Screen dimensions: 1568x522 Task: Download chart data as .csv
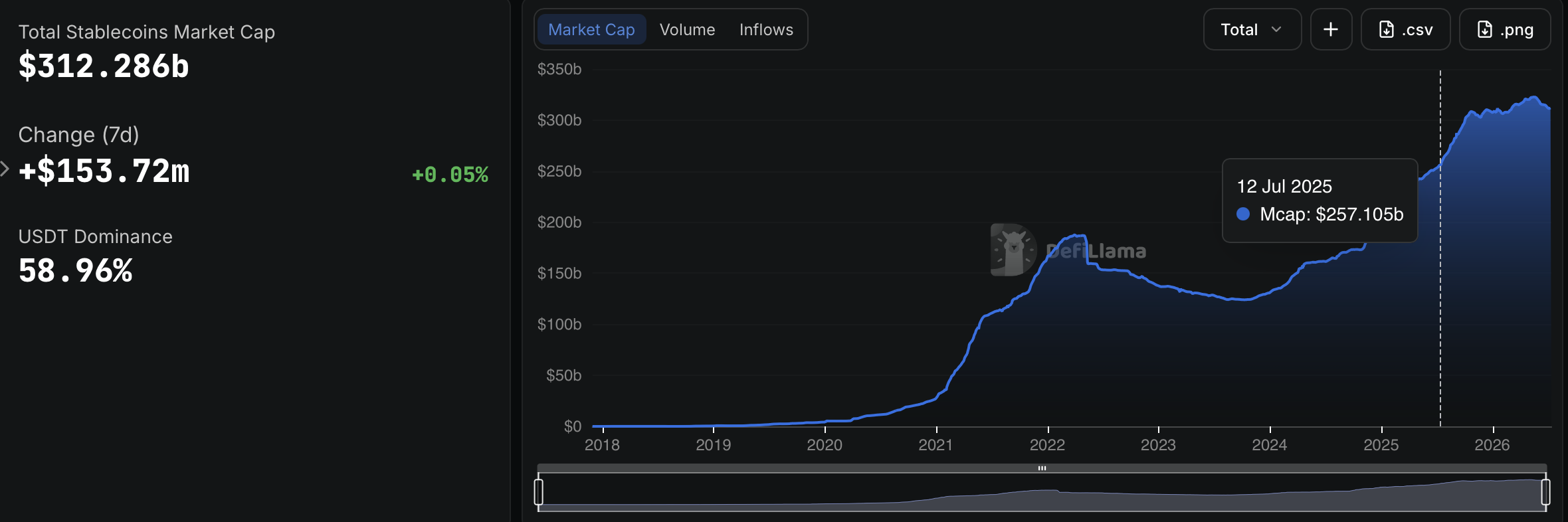(x=1406, y=29)
